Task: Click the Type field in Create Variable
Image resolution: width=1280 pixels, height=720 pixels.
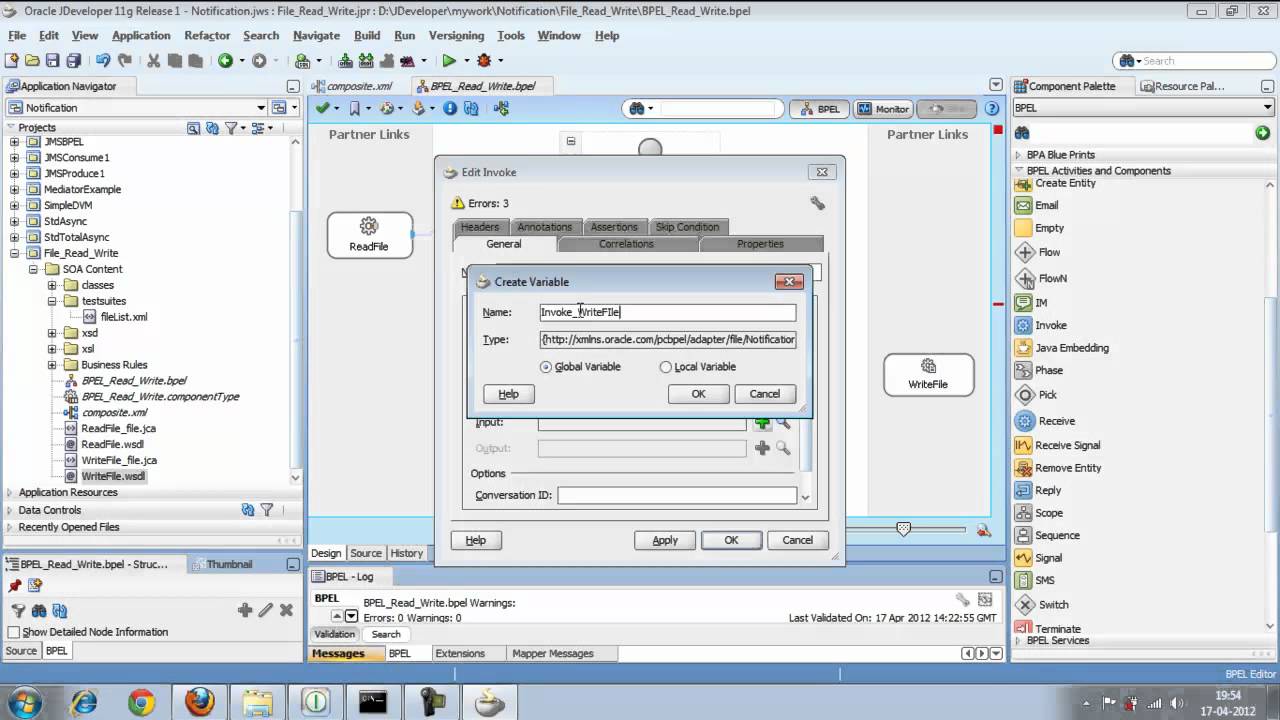Action: pos(667,340)
